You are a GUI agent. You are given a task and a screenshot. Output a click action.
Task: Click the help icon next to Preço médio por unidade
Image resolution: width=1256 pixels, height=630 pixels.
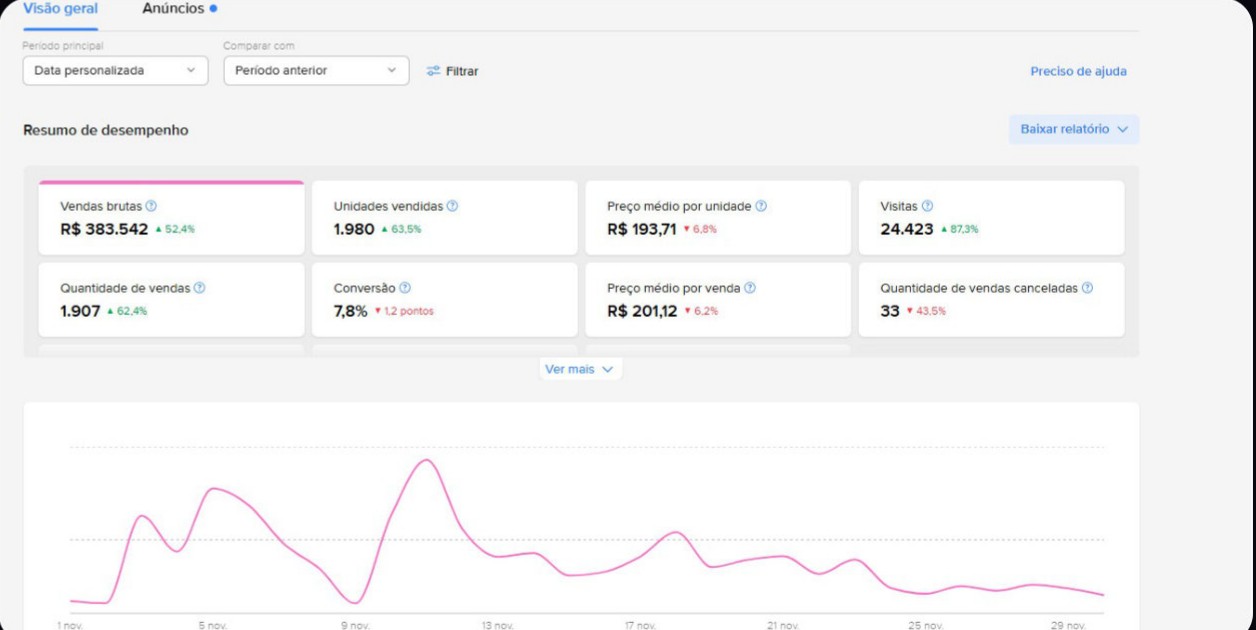pyautogui.click(x=761, y=206)
